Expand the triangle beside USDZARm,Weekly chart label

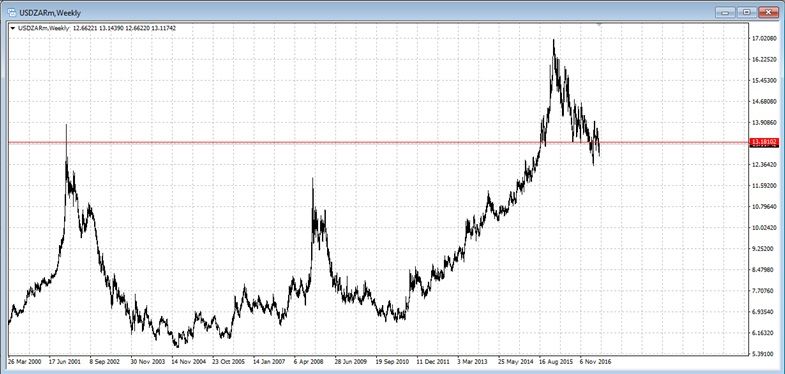[12, 29]
